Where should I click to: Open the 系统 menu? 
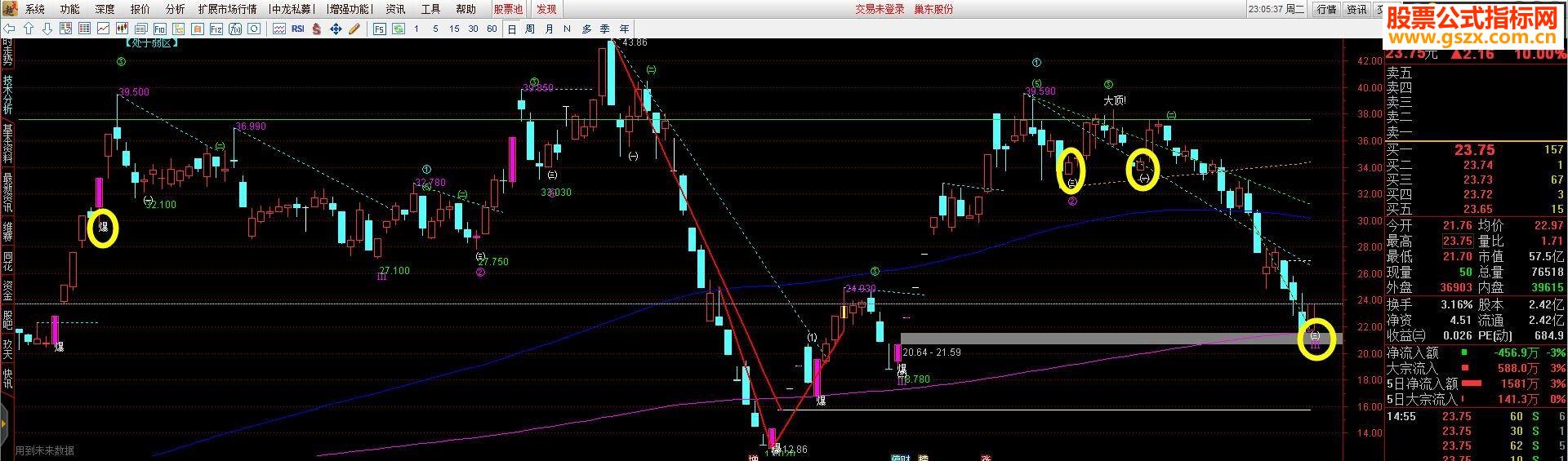(x=35, y=9)
